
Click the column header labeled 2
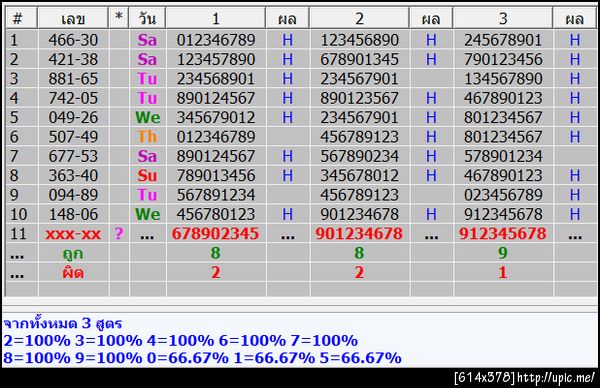(x=359, y=18)
